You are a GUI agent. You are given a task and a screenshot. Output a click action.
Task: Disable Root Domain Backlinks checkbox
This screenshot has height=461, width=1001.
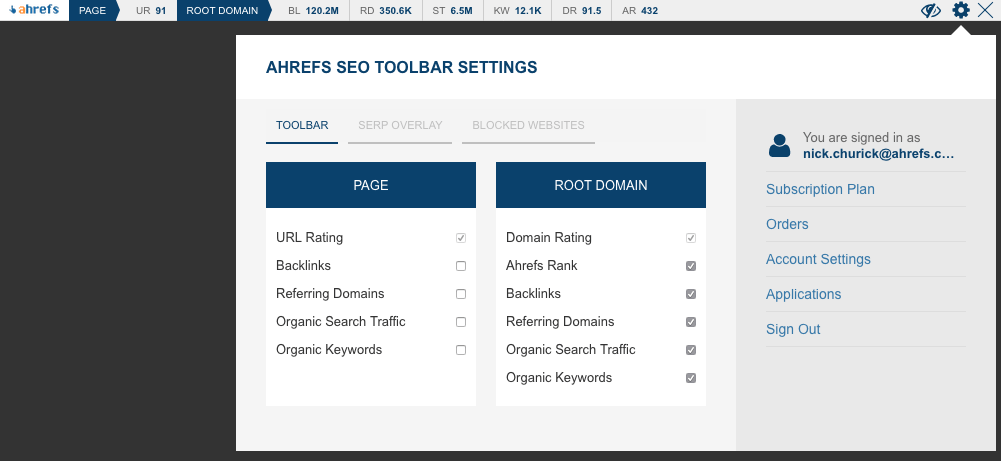[691, 294]
